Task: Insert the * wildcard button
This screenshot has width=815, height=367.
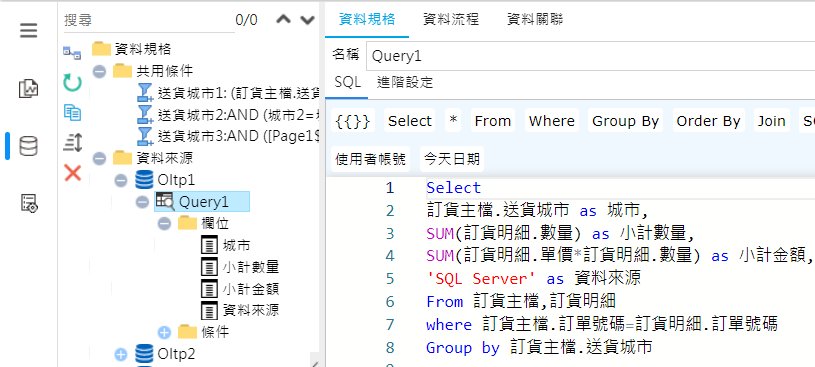Action: tap(453, 121)
